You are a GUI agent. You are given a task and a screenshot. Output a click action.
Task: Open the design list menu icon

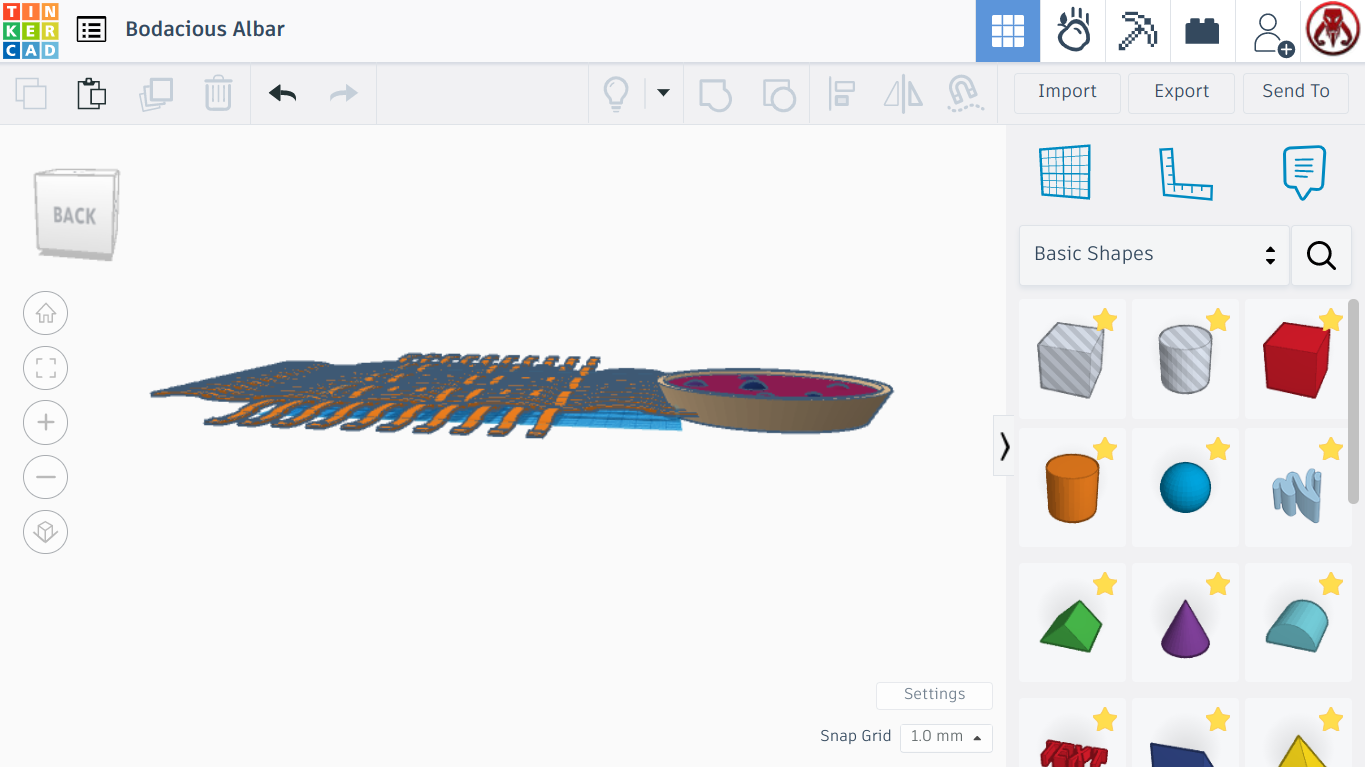click(x=91, y=30)
